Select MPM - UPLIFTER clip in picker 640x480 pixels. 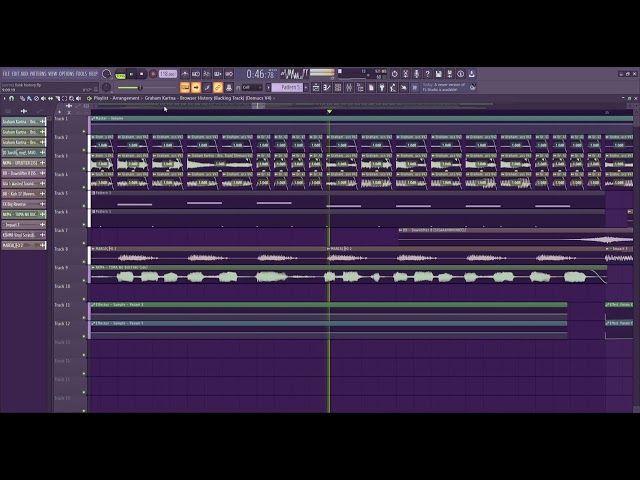click(x=24, y=163)
